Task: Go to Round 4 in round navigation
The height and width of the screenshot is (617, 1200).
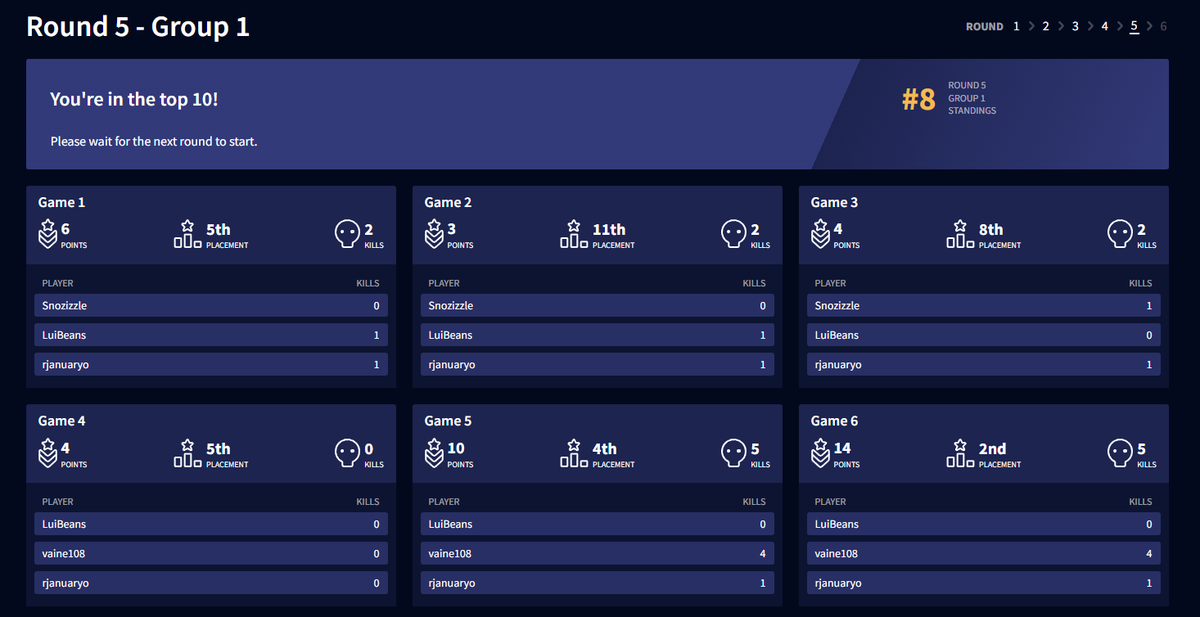Action: (x=1105, y=26)
